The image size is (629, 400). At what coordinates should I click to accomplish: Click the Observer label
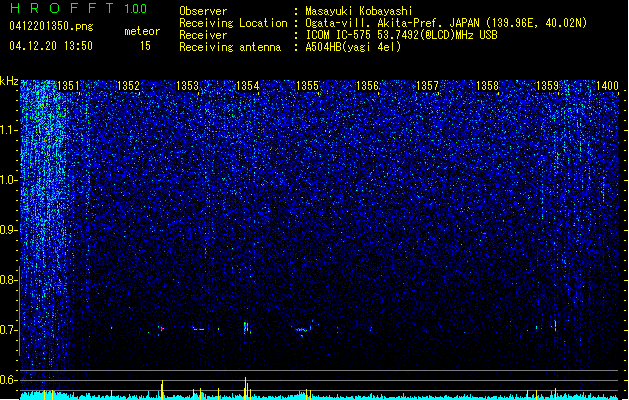click(x=203, y=11)
